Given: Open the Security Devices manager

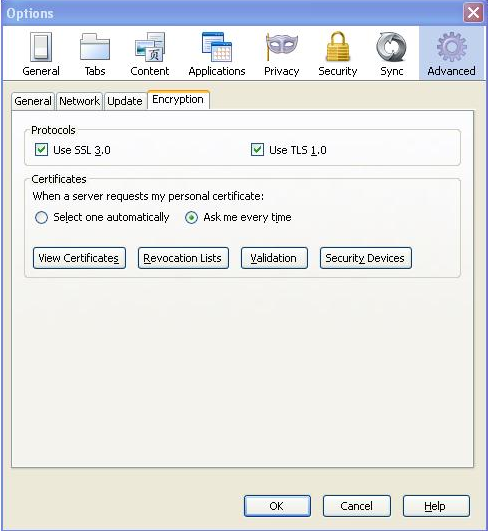Looking at the screenshot, I should 366,258.
